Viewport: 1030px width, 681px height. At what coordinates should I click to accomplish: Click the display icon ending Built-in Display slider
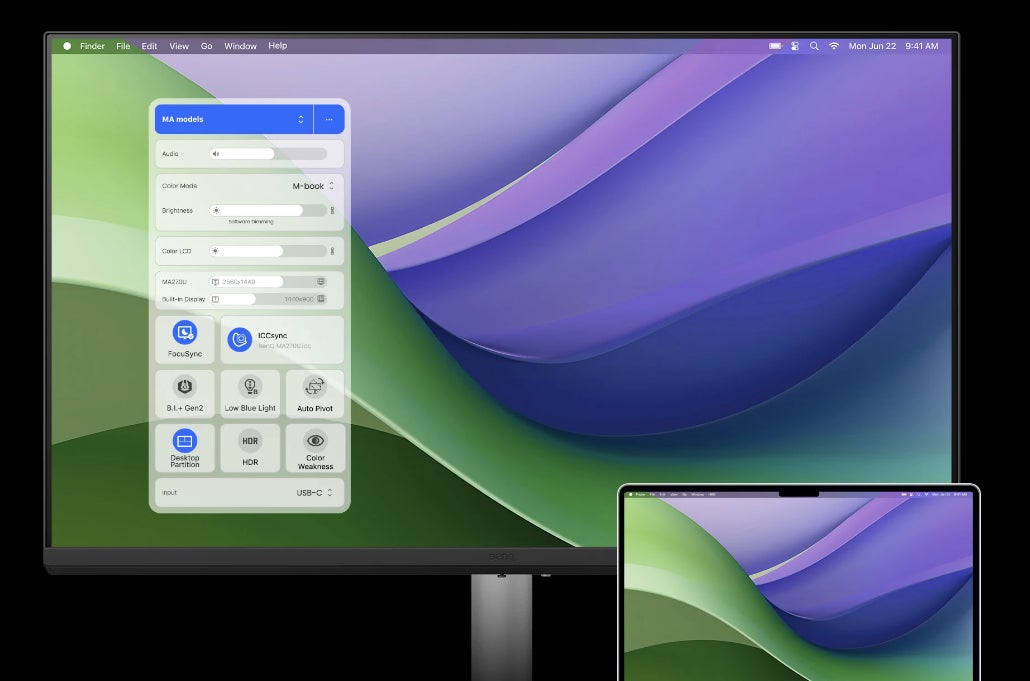pos(321,299)
